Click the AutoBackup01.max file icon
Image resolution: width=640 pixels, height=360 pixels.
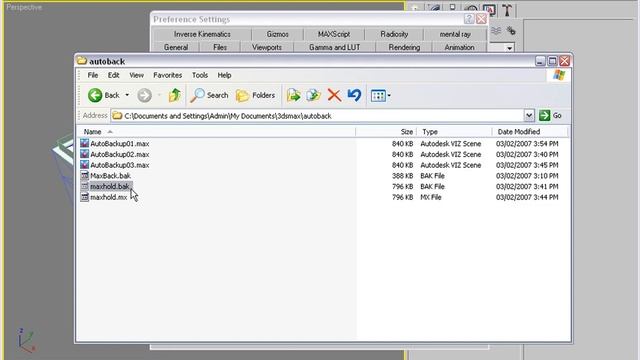[84, 143]
